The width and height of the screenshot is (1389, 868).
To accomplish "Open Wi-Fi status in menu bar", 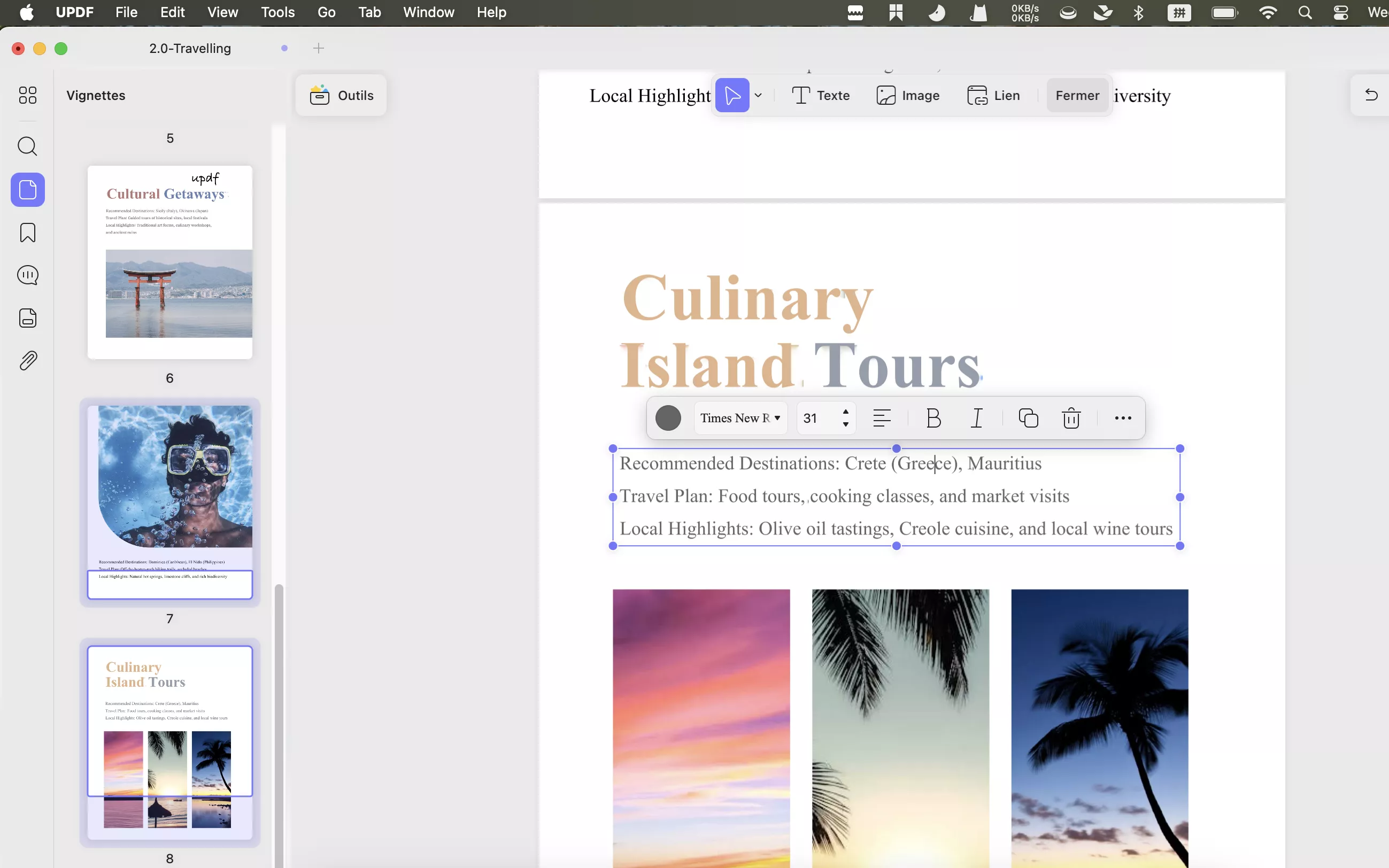I will [1268, 13].
